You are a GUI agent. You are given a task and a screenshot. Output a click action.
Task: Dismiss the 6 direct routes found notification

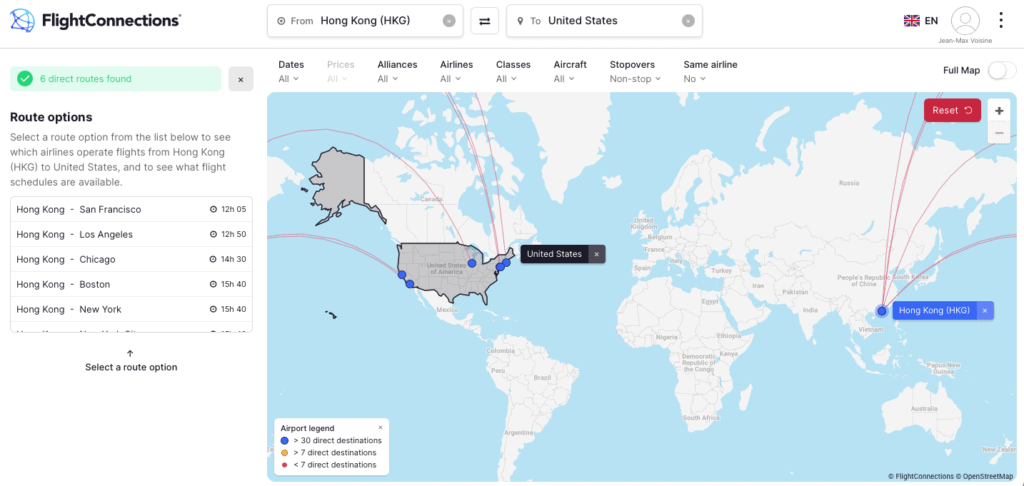point(241,79)
